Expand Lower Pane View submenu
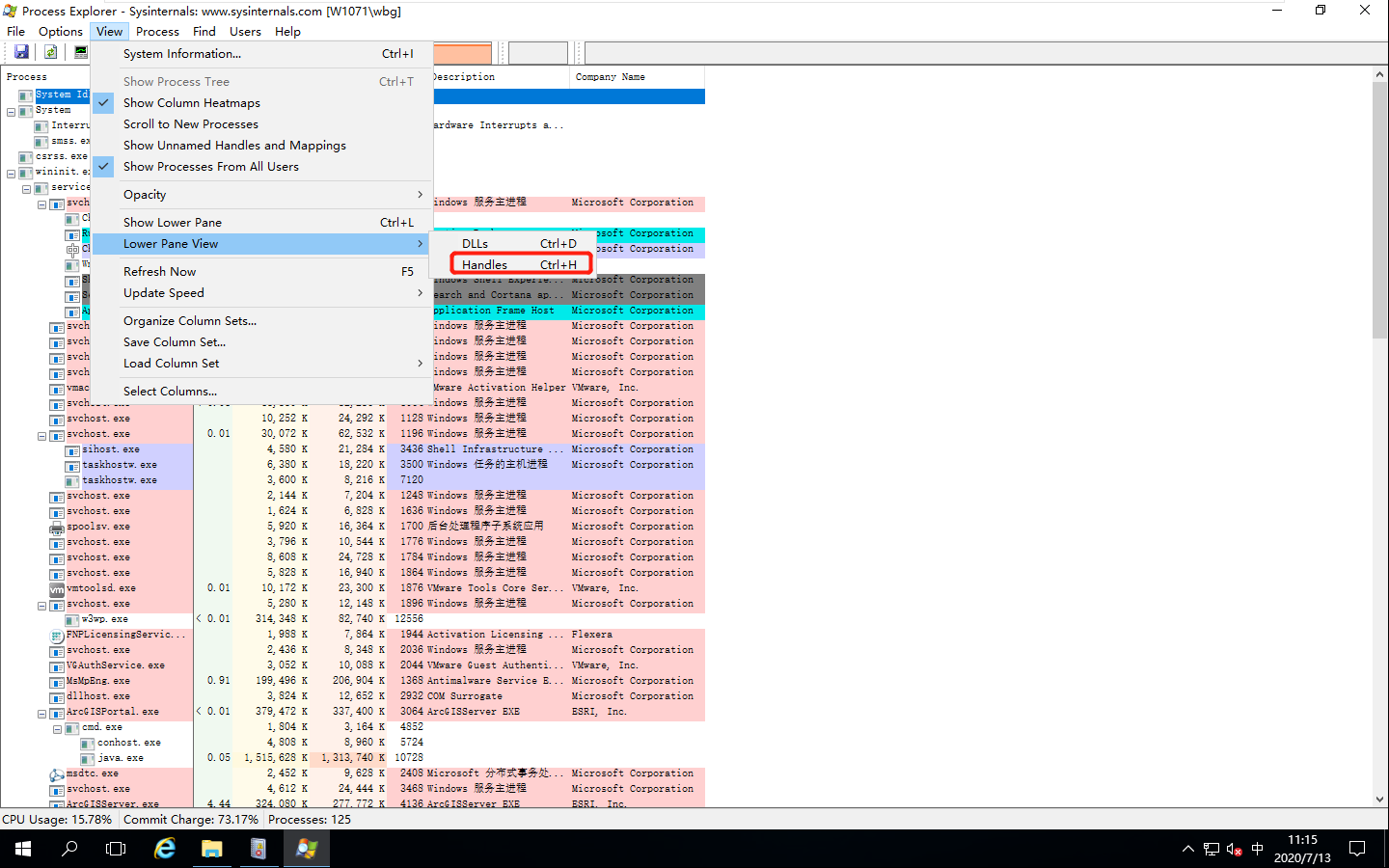 coord(262,244)
